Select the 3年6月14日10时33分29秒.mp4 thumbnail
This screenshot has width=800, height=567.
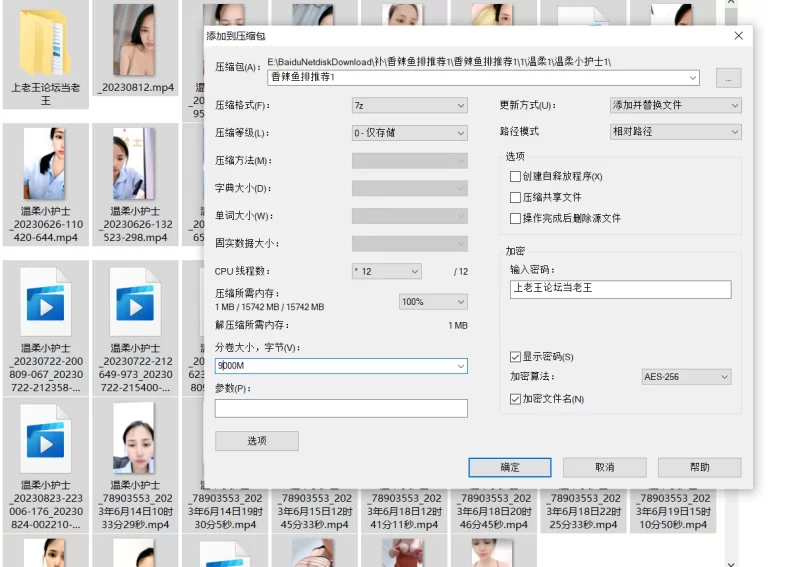(134, 438)
